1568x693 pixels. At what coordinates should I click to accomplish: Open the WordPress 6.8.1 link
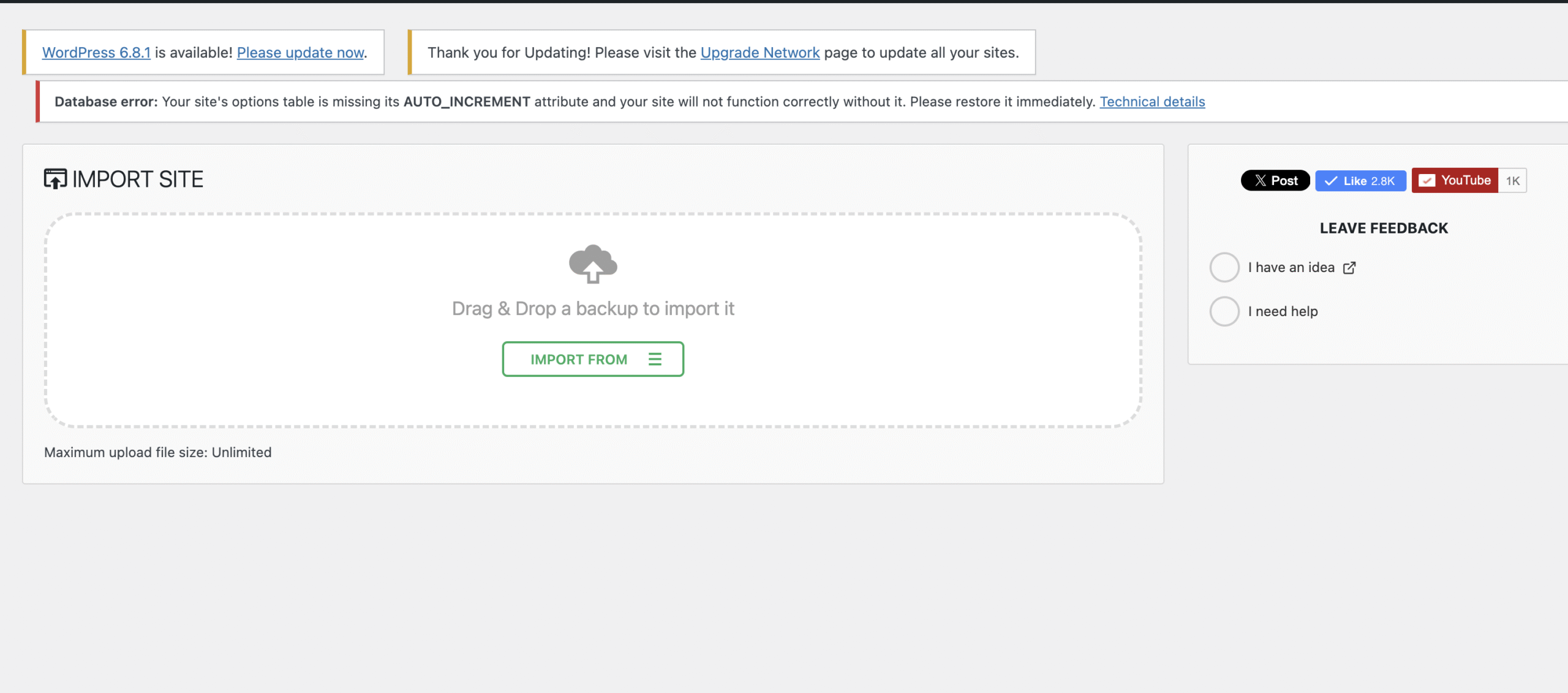pyautogui.click(x=96, y=53)
